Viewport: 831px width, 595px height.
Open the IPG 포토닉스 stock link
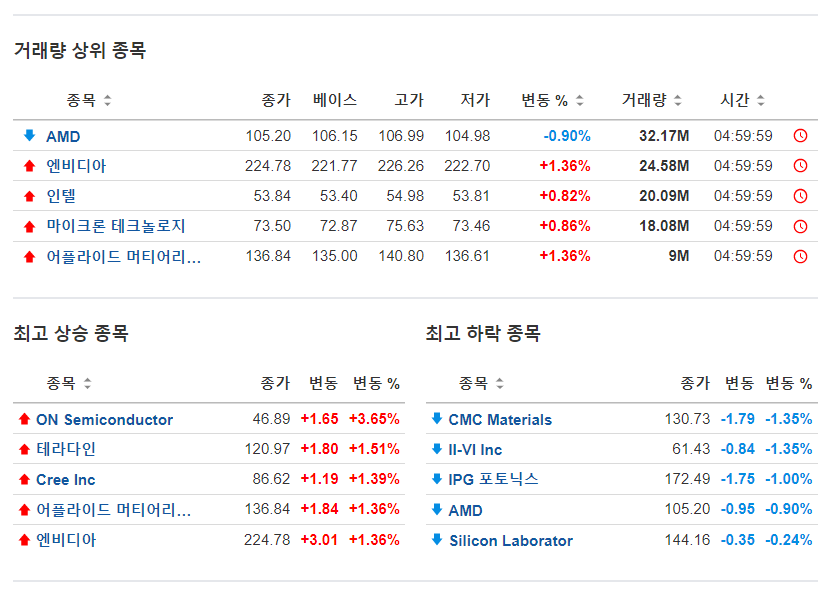[493, 479]
